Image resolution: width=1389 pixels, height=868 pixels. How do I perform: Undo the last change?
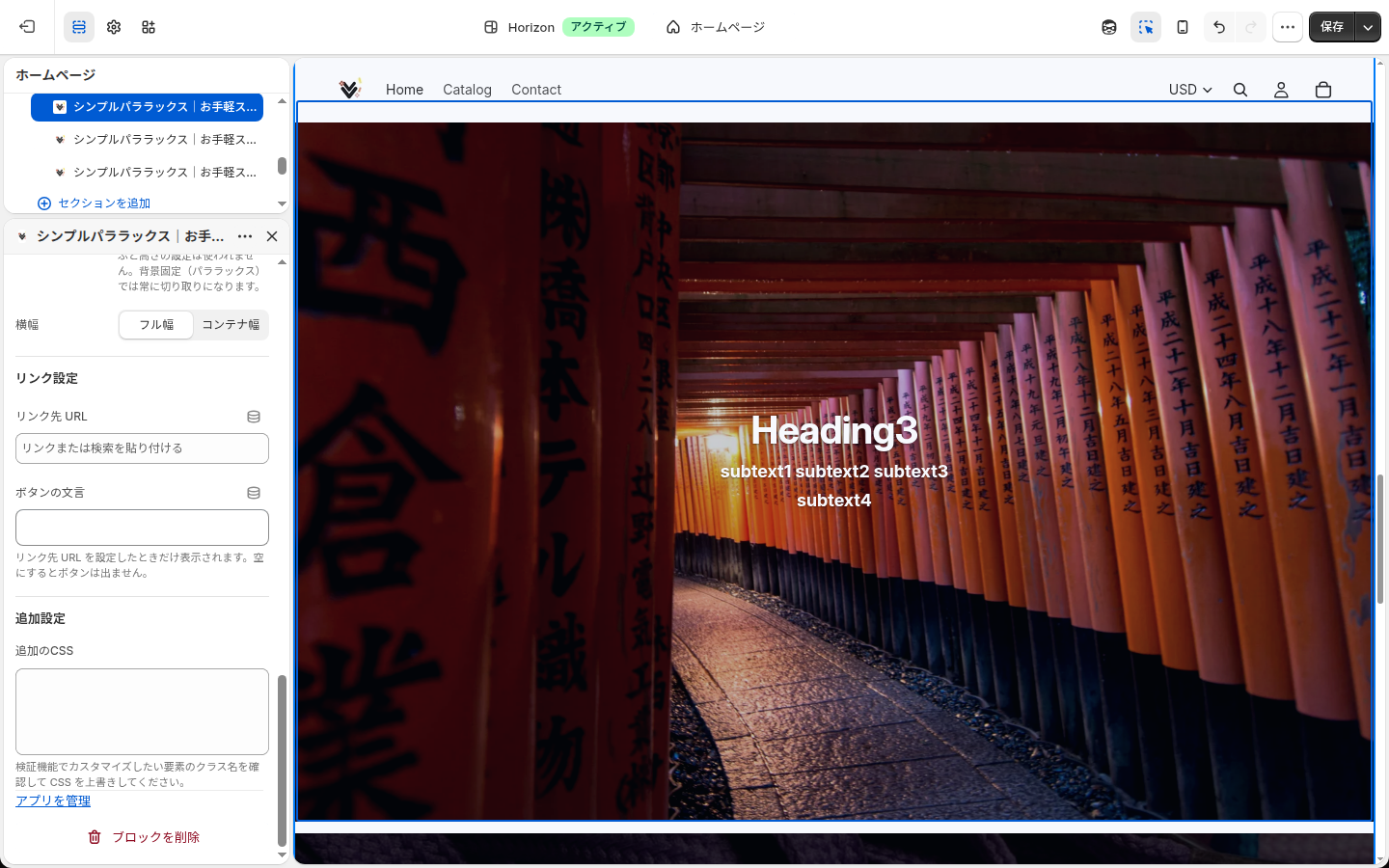click(1219, 27)
